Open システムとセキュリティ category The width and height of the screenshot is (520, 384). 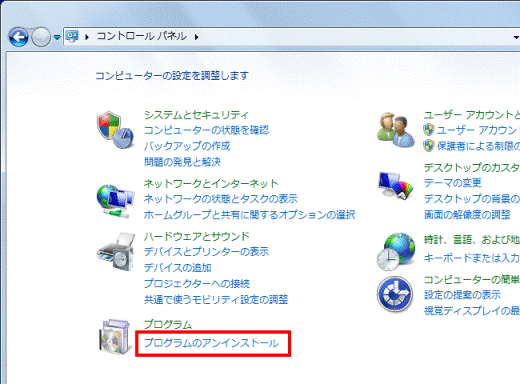tap(196, 115)
